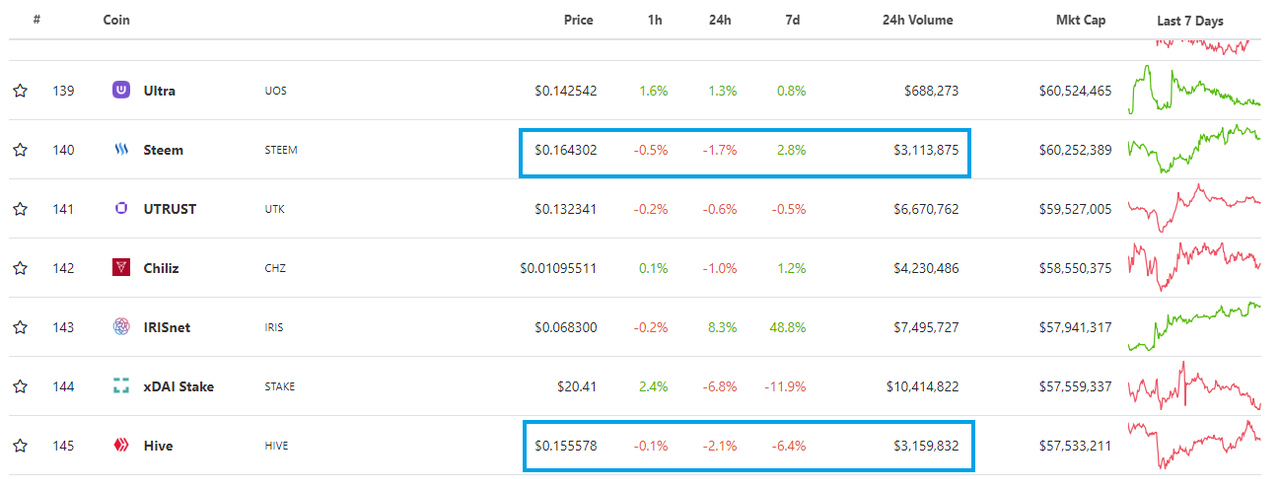
Task: Star the IRISnet coin
Action: [x=20, y=327]
